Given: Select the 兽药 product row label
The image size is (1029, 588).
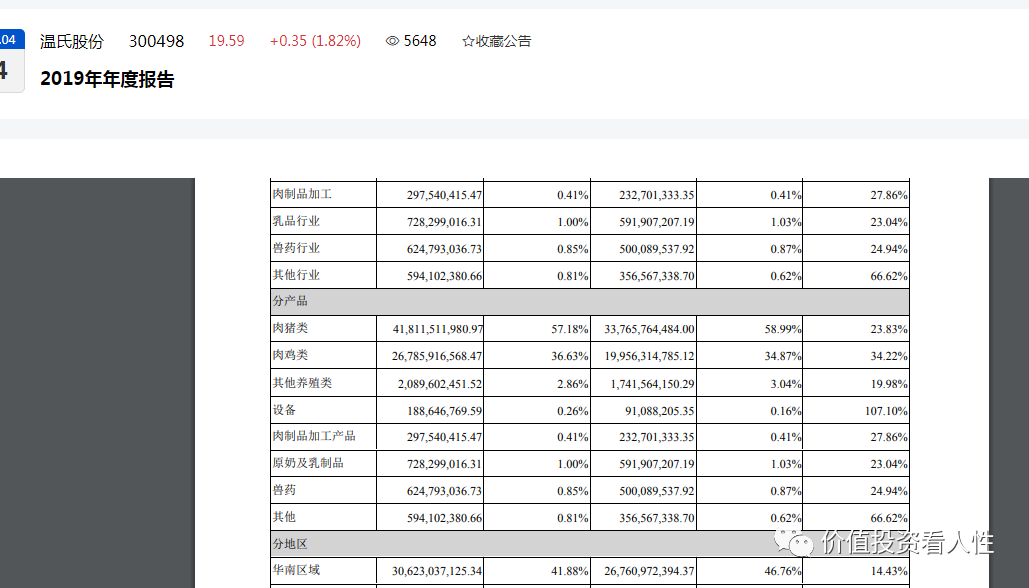Looking at the screenshot, I should coord(284,490).
